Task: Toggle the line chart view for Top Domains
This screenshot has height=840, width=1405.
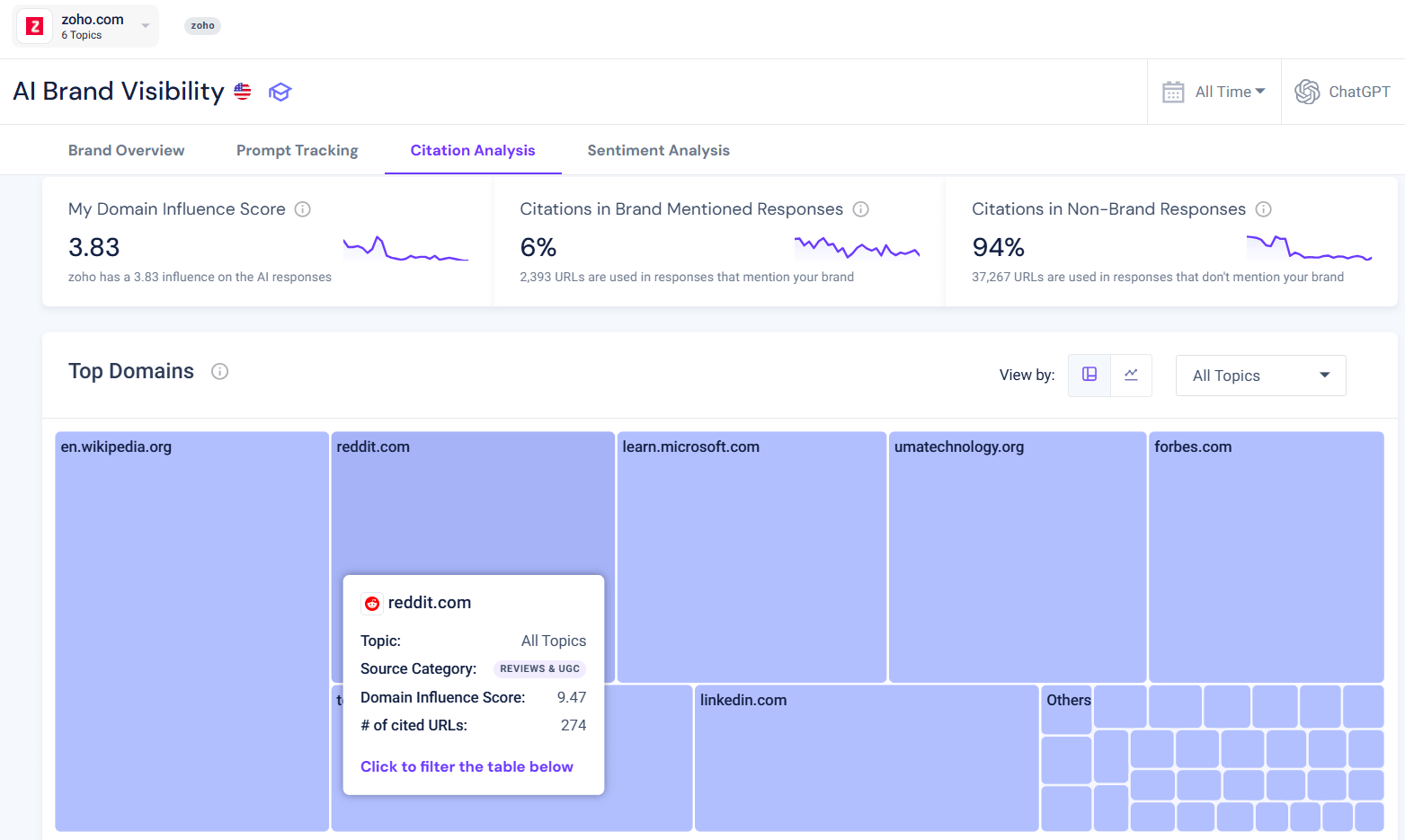Action: click(1131, 375)
